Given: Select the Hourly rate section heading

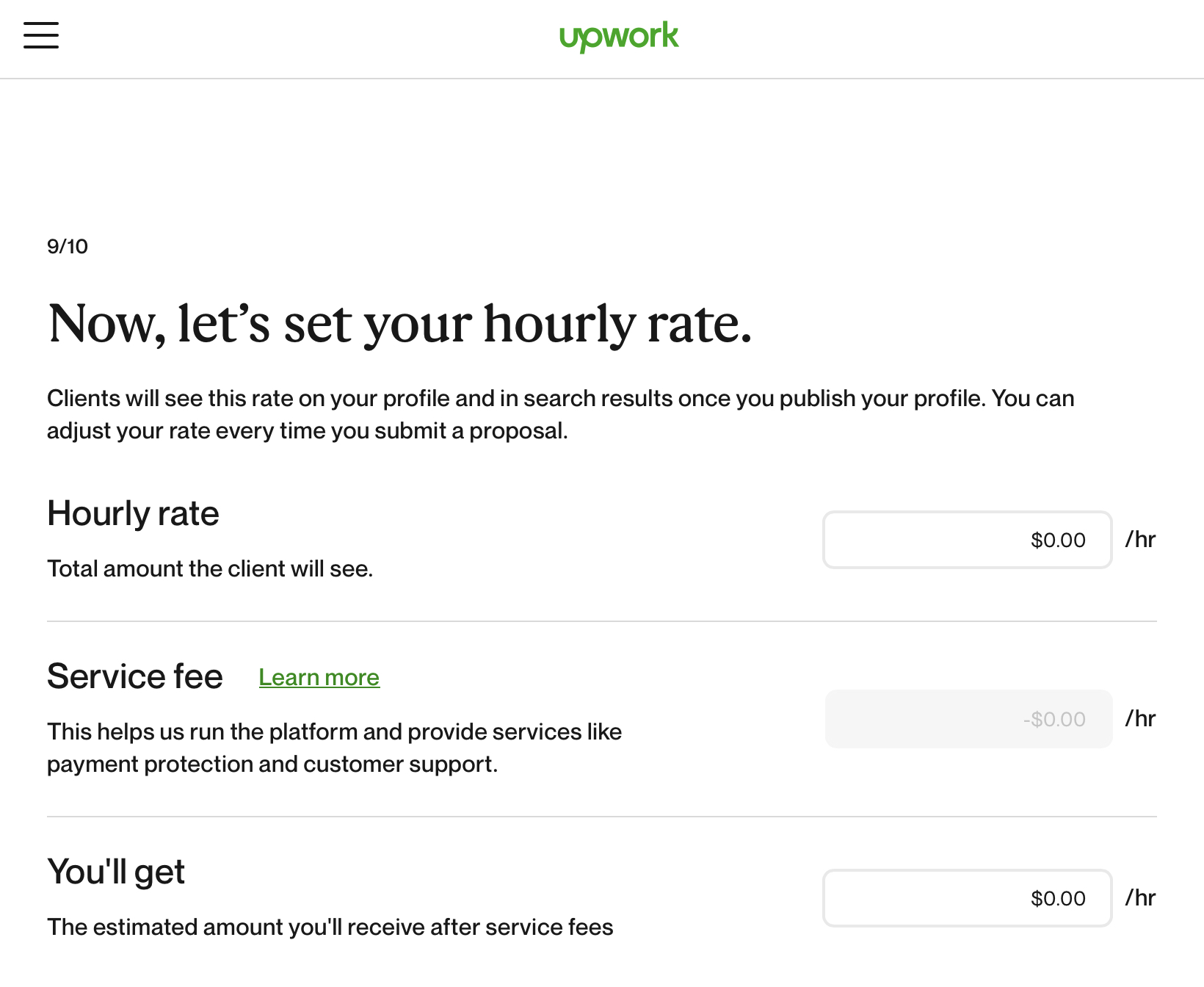Looking at the screenshot, I should pos(133,513).
